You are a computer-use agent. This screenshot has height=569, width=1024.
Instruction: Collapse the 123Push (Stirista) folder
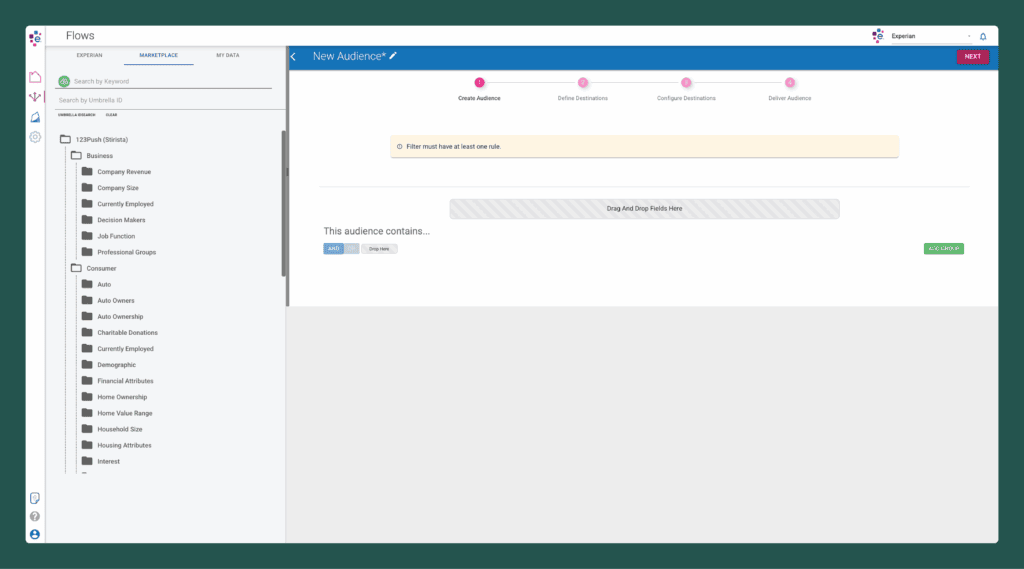click(66, 139)
